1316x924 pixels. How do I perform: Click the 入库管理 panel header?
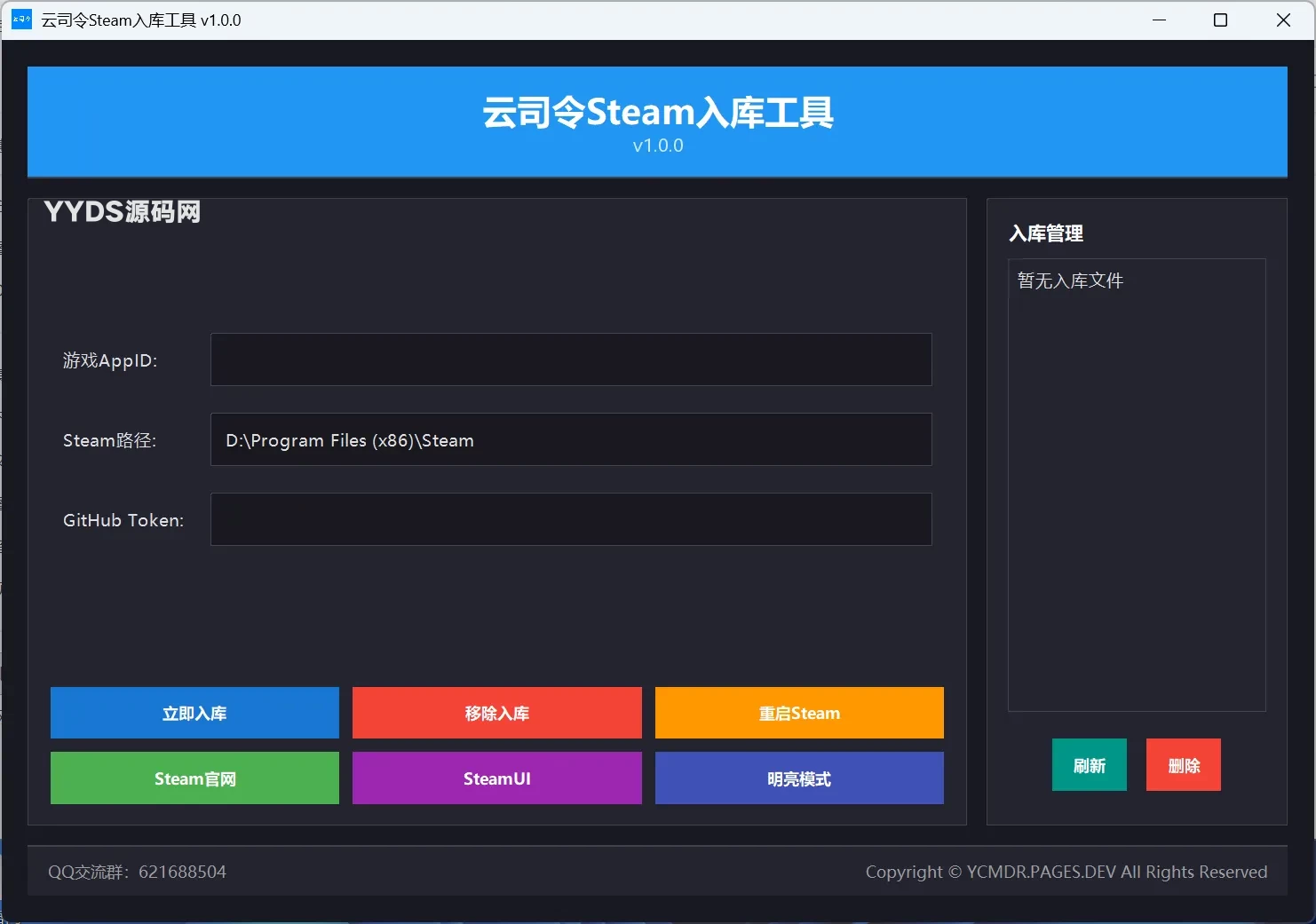coord(1047,233)
